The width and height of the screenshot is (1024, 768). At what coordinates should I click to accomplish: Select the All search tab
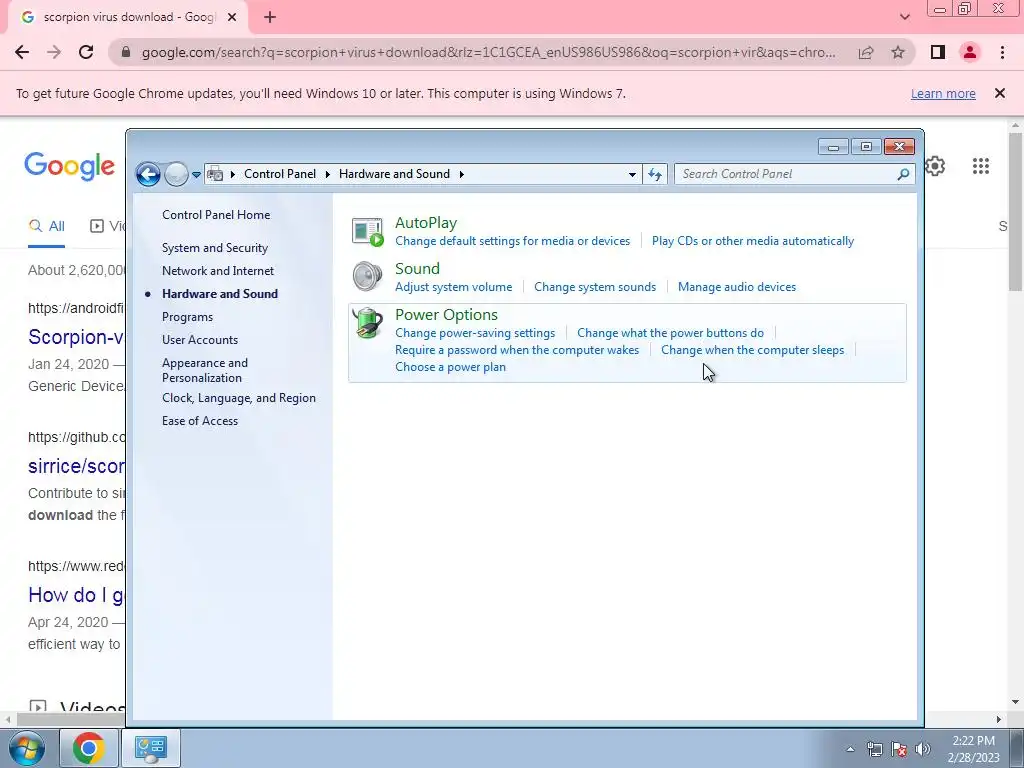tap(46, 227)
